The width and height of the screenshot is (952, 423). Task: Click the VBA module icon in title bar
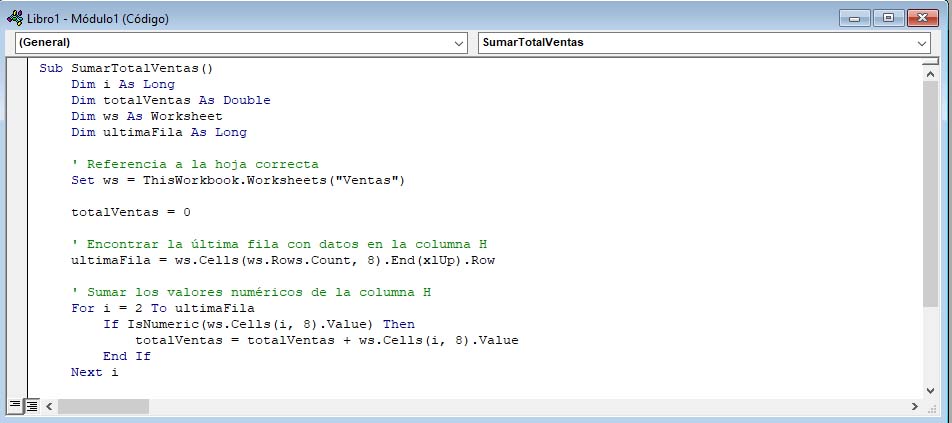[15, 18]
